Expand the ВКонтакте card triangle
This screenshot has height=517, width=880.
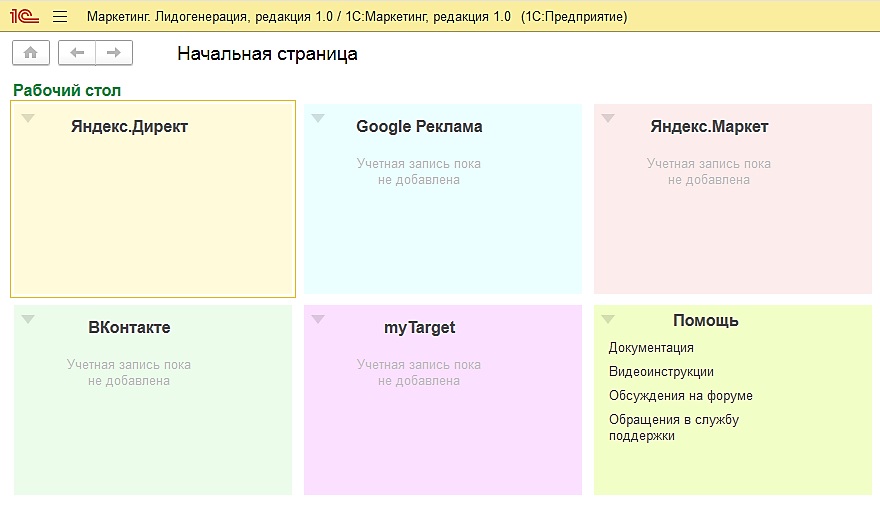(28, 319)
